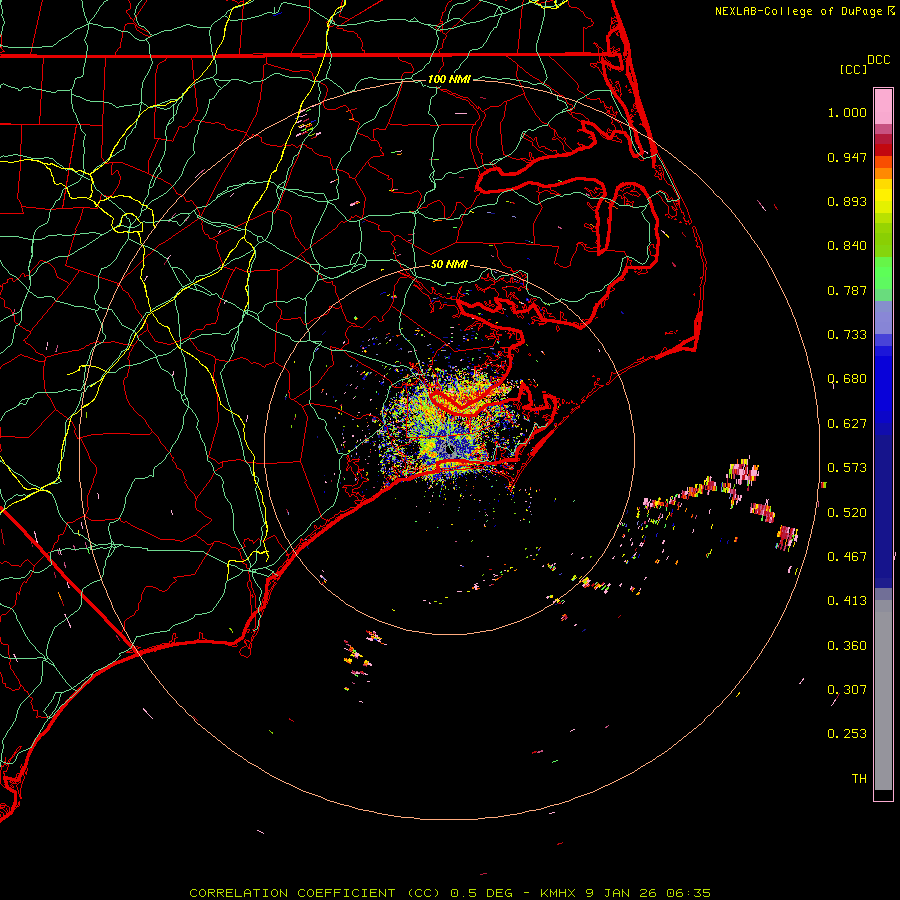Click the 0.360 scale value
Viewport: 900px width, 900px height.
tap(847, 646)
